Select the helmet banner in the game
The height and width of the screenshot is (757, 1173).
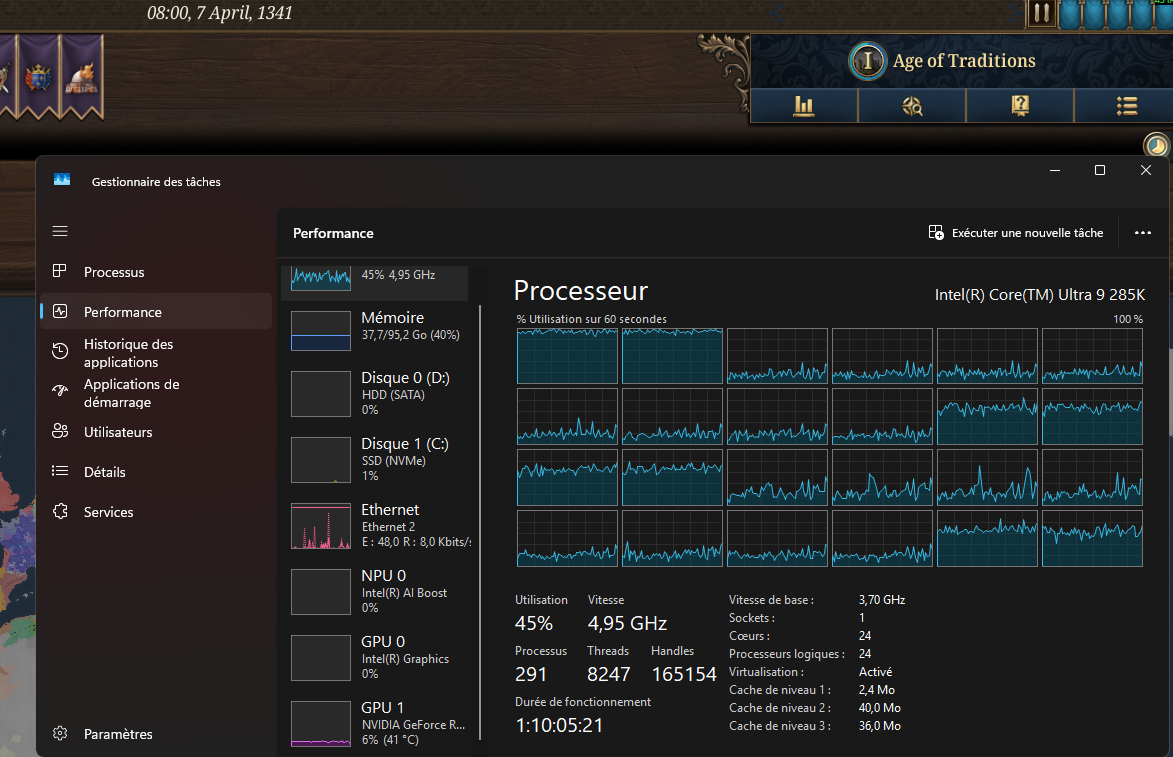tap(82, 77)
